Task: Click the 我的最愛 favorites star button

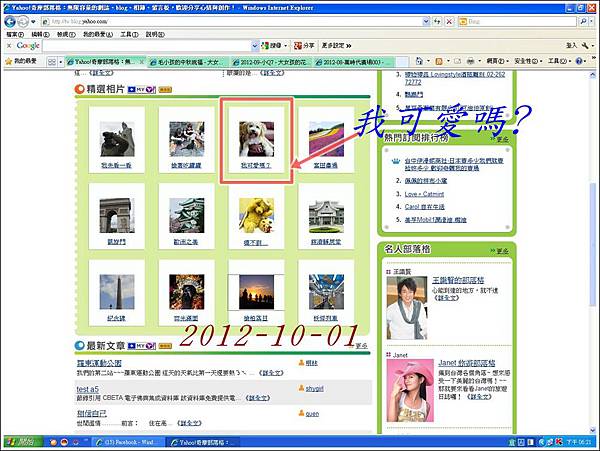Action: tap(21, 61)
